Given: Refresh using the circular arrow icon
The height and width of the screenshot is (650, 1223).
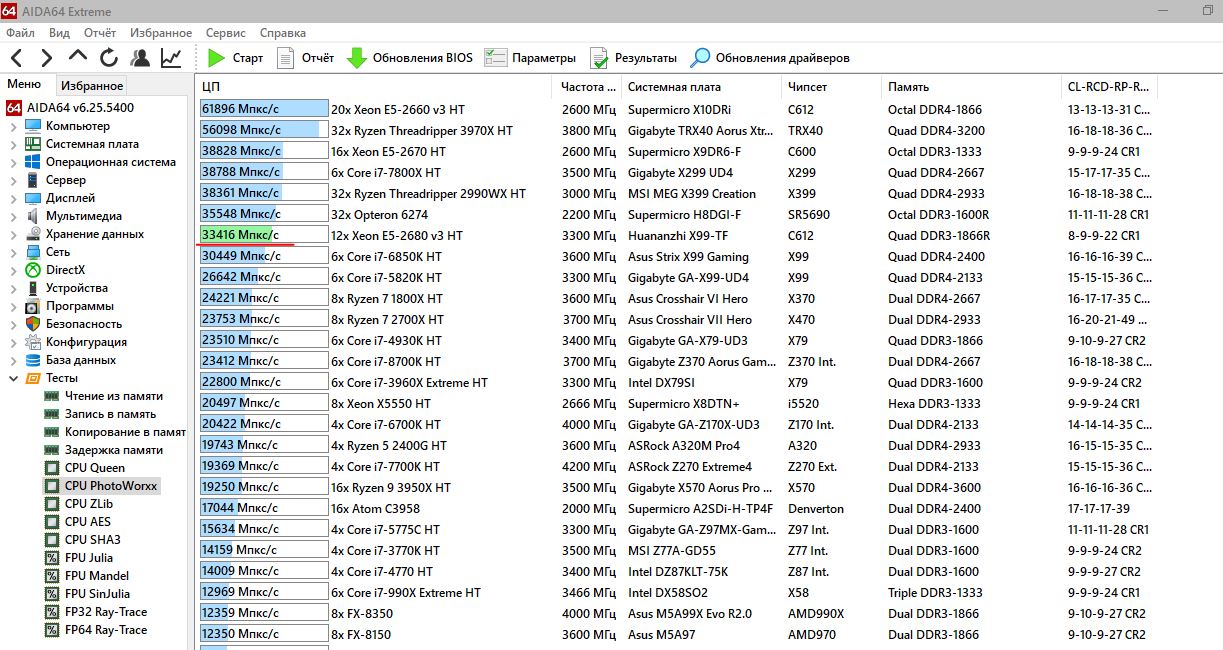Looking at the screenshot, I should coord(109,58).
